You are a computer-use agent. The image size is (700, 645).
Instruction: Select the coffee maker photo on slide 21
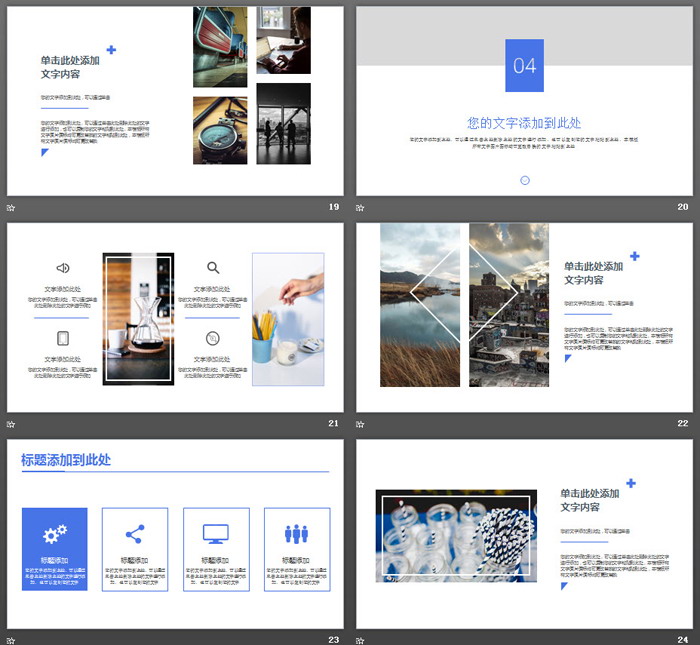(138, 318)
